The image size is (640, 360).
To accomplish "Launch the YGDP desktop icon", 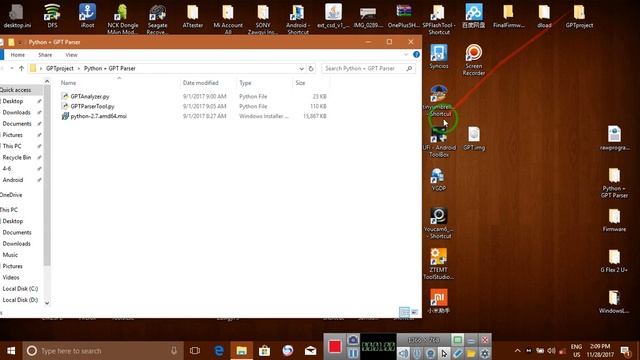I will 438,180.
